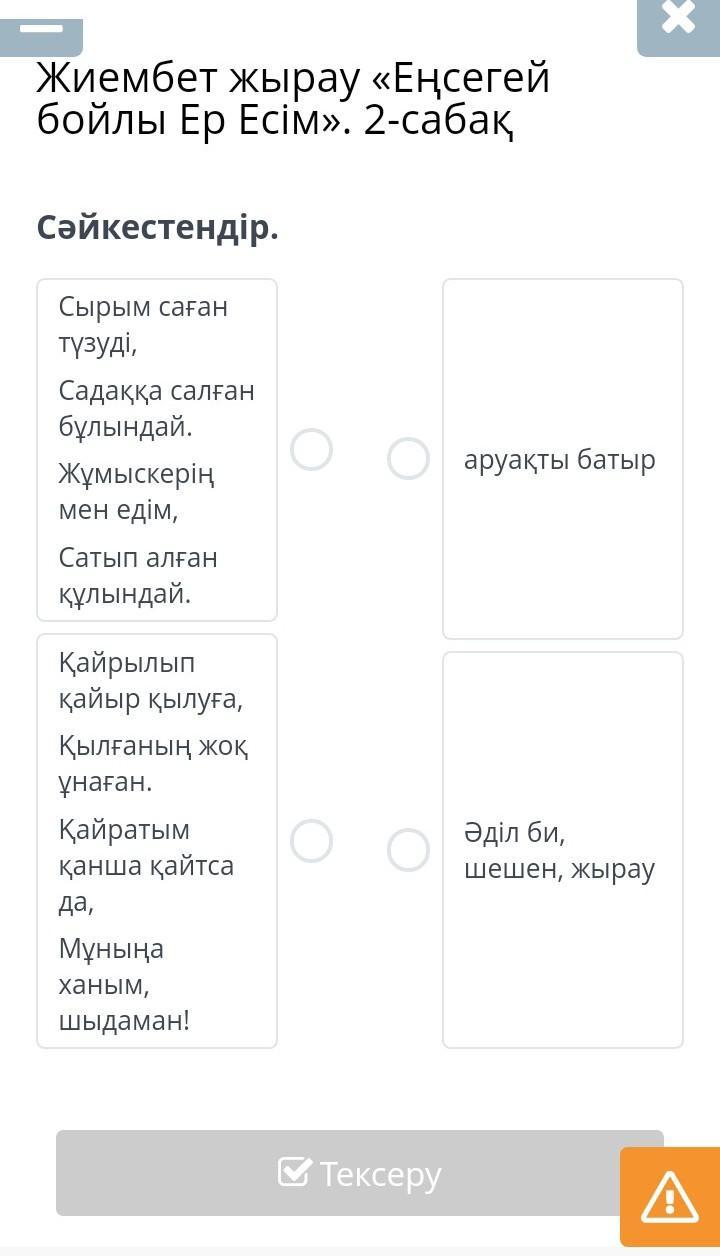The width and height of the screenshot is (720, 1256).
Task: Click the "Әділ би, шешен, жырау" answer card
Action: (563, 850)
